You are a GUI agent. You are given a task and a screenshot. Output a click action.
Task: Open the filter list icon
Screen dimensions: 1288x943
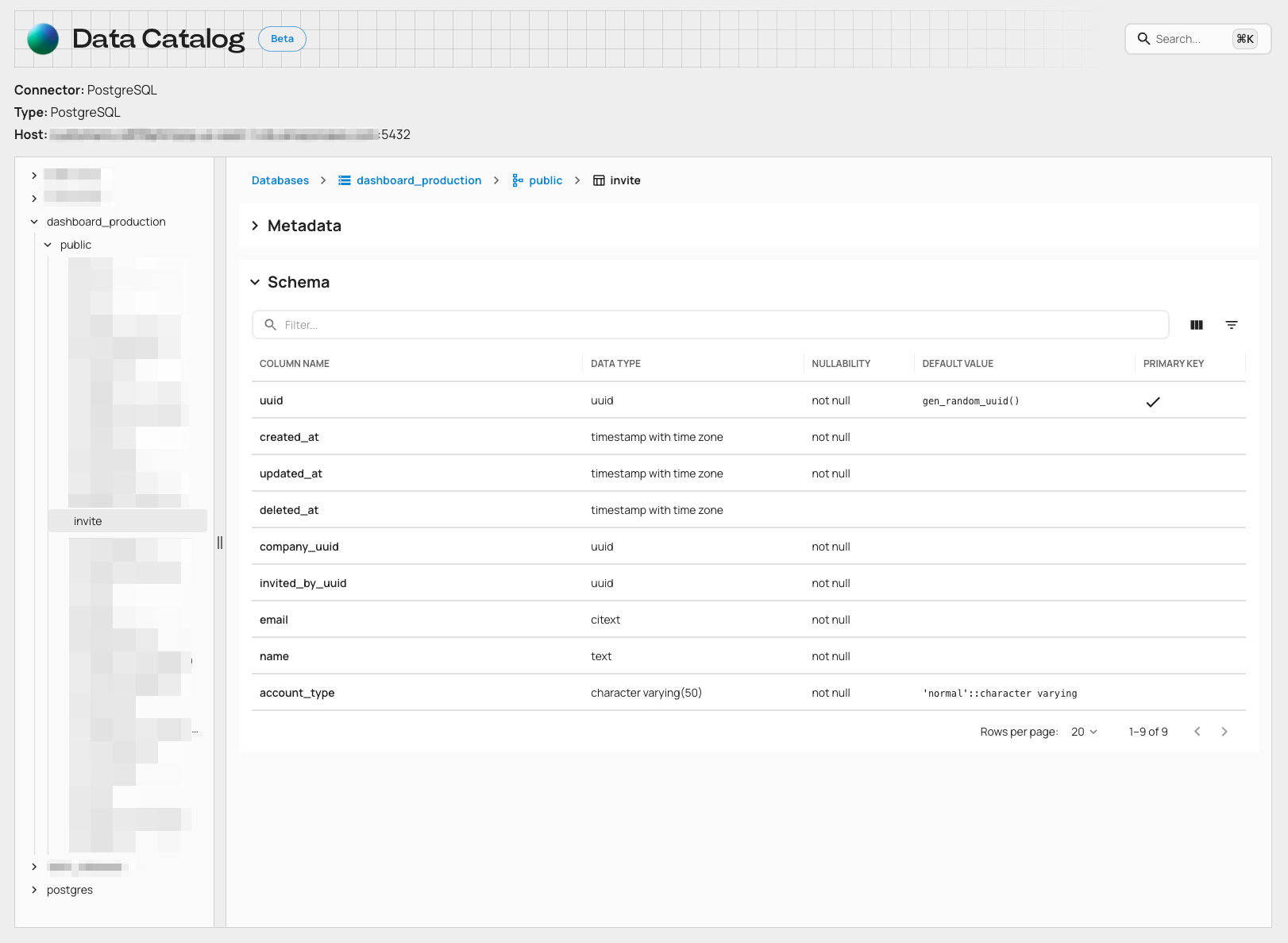click(1232, 325)
